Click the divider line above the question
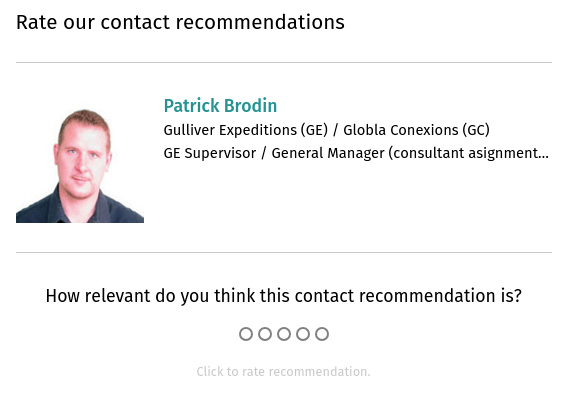Image resolution: width=567 pixels, height=394 pixels. coord(284,252)
